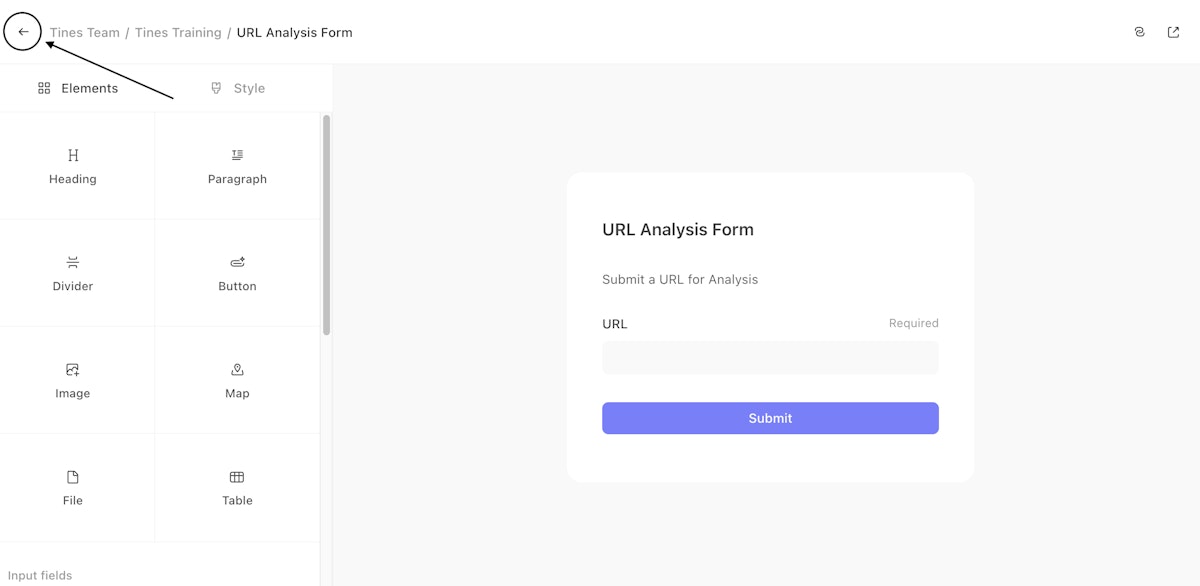Viewport: 1200px width, 586px height.
Task: Add a Button element
Action: tap(237, 273)
